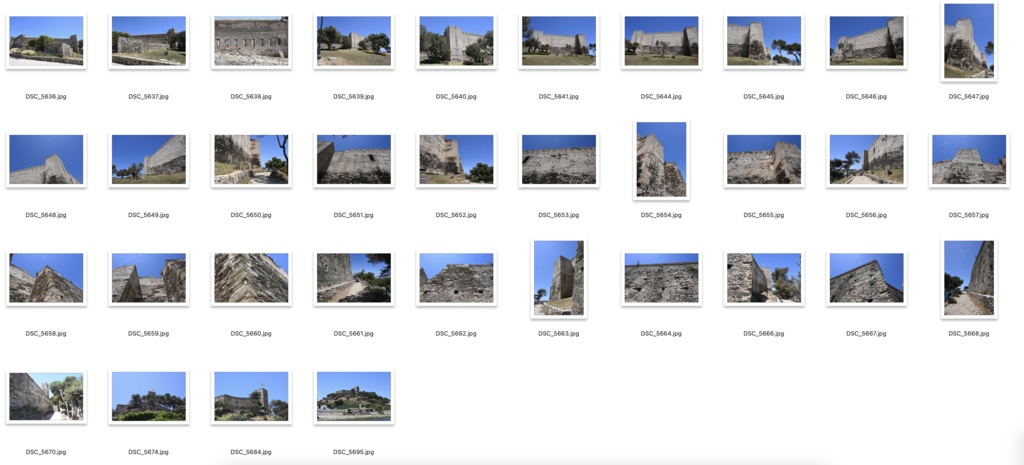
Task: Select thumbnail of DSC_5640.jpg
Action: click(x=456, y=41)
